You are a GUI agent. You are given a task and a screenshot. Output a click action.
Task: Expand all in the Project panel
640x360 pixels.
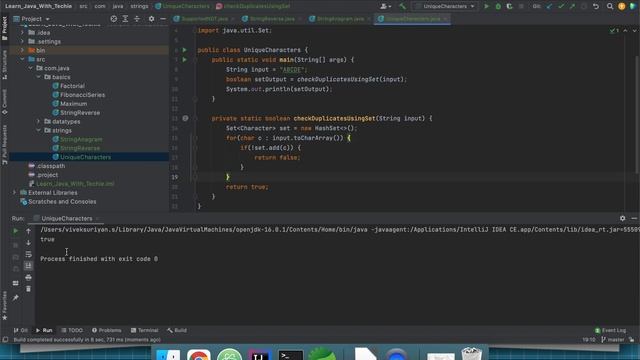point(125,19)
